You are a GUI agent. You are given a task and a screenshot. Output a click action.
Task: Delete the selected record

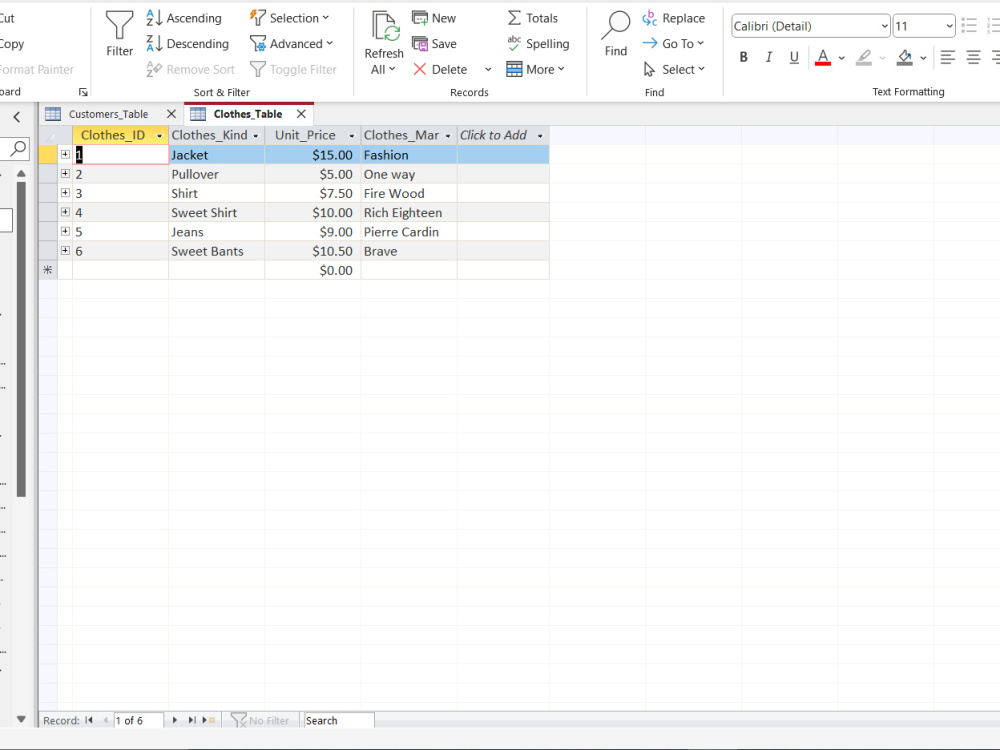click(440, 69)
